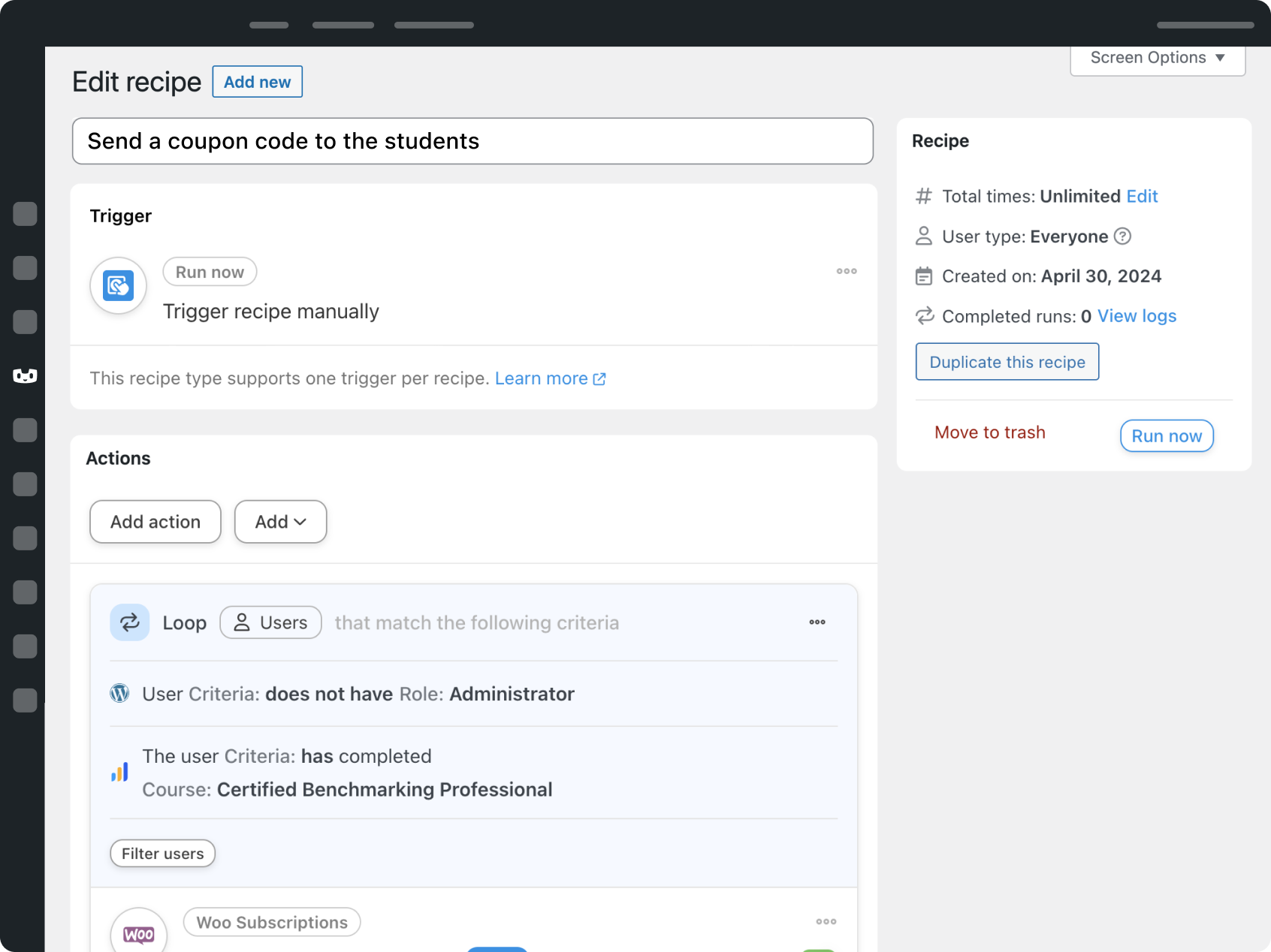
Task: Open the trigger three-dot options menu
Action: tap(847, 271)
